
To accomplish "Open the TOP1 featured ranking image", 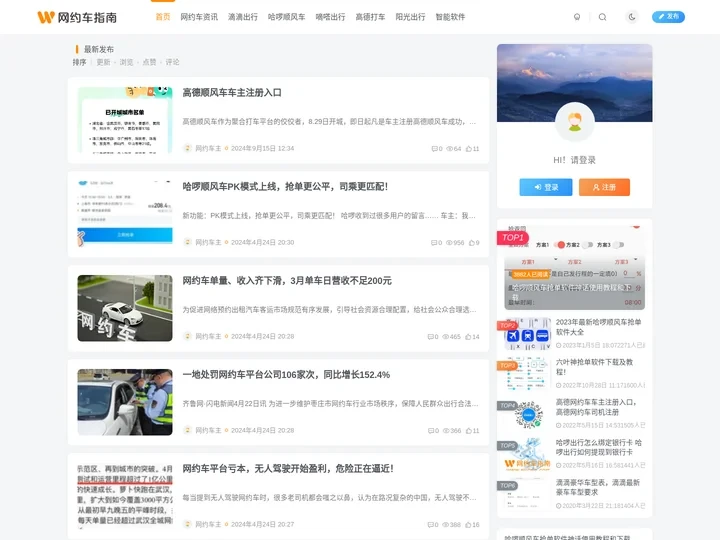I will click(574, 268).
